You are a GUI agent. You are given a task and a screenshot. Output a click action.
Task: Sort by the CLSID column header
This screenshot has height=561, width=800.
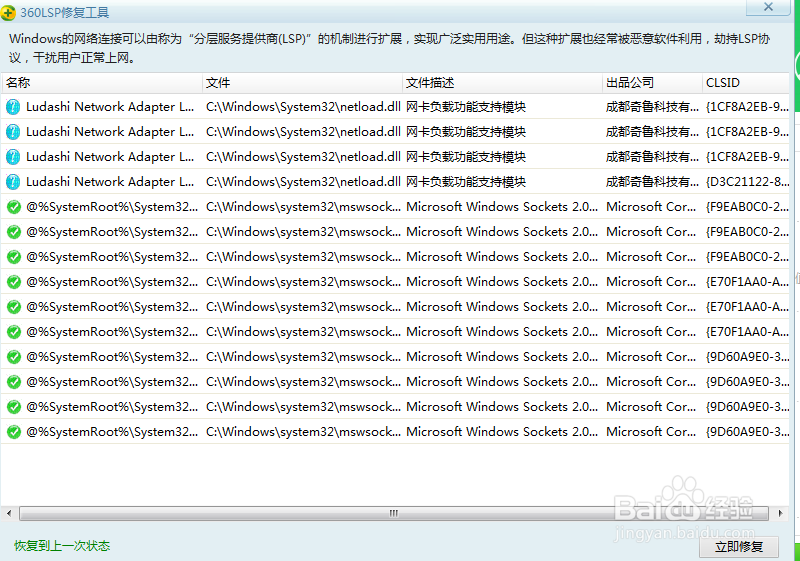tap(745, 83)
